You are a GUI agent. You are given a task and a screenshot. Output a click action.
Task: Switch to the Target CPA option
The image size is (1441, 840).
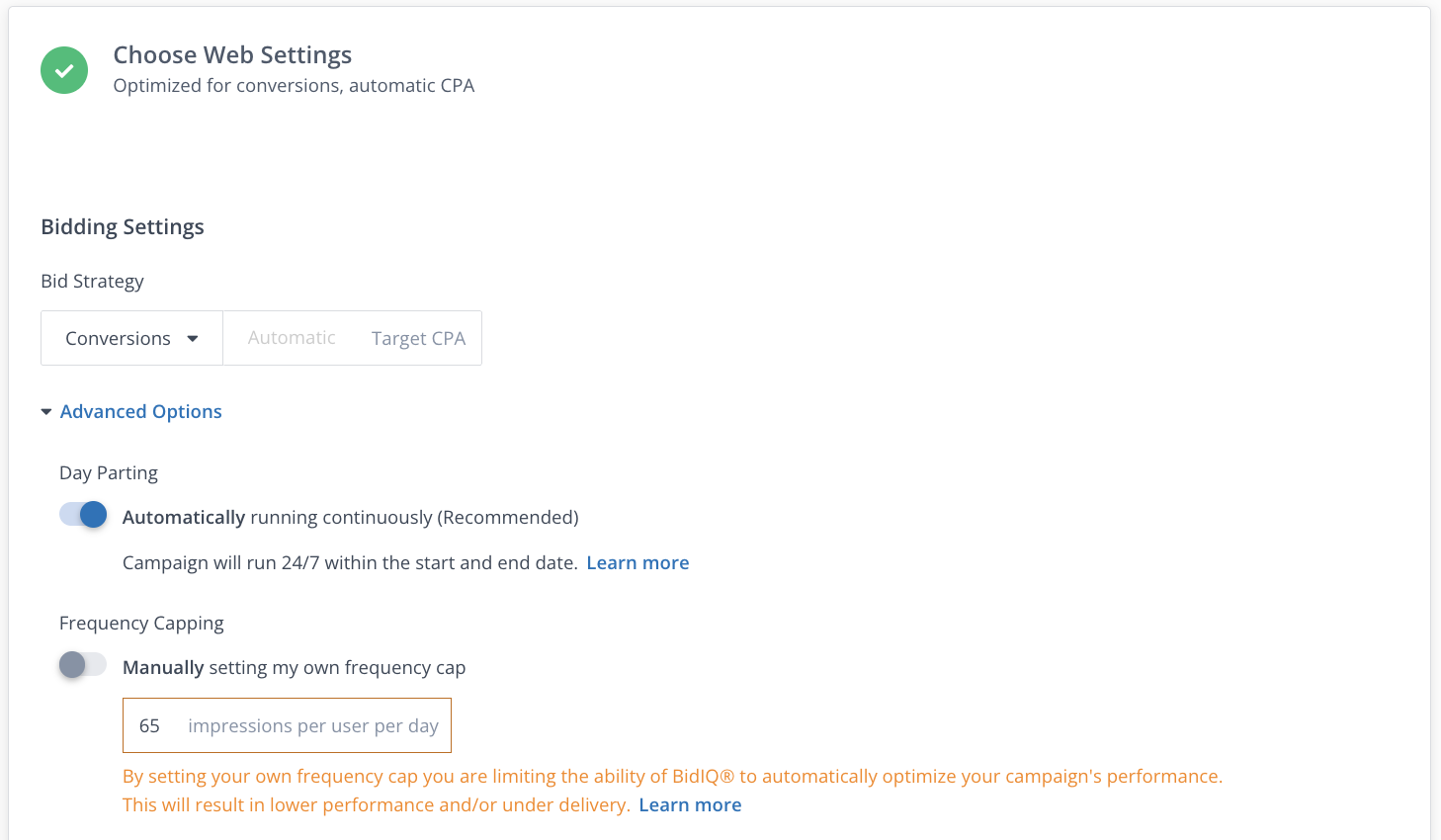click(x=418, y=338)
